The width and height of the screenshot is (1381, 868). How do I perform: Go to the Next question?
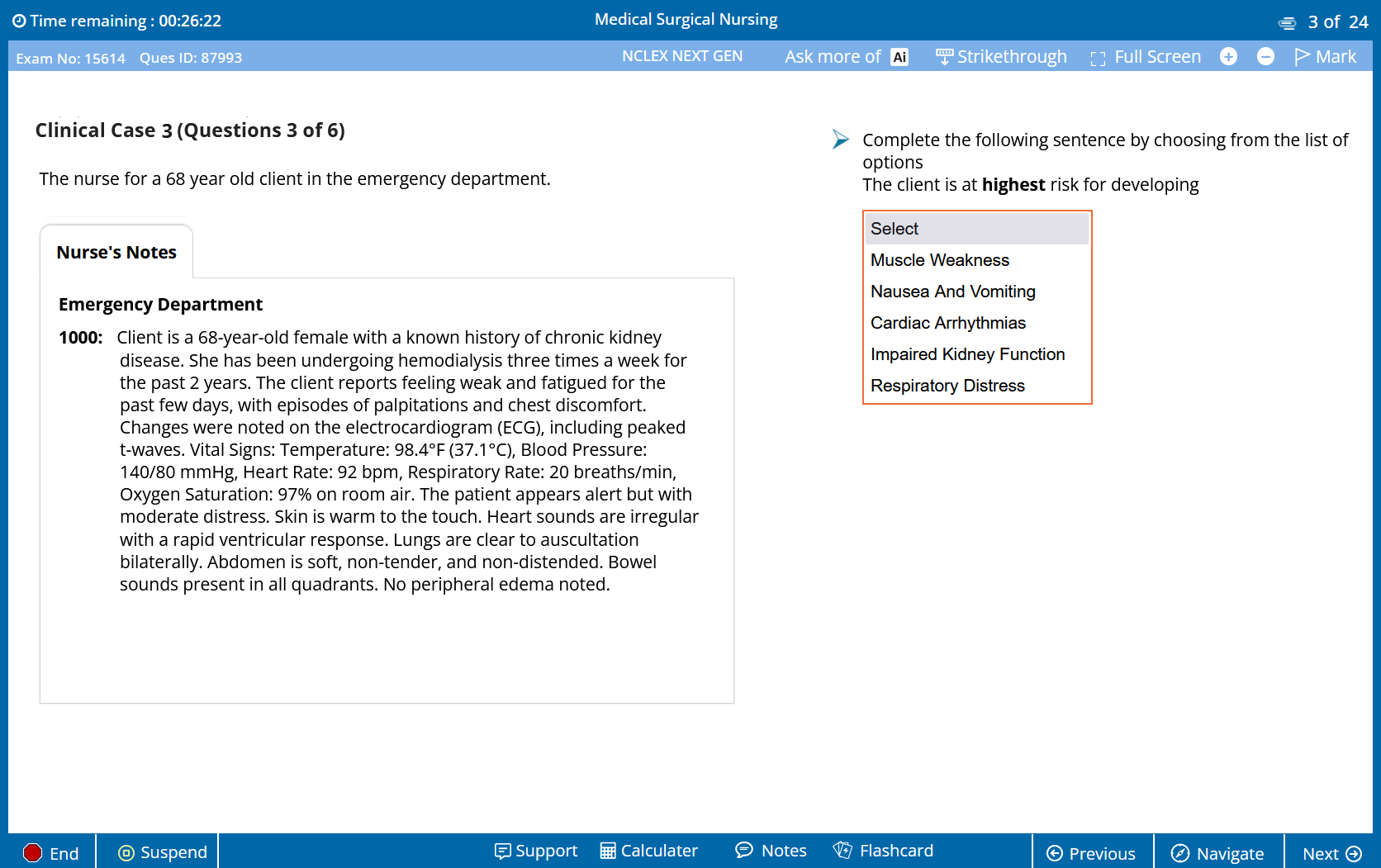pos(1332,853)
